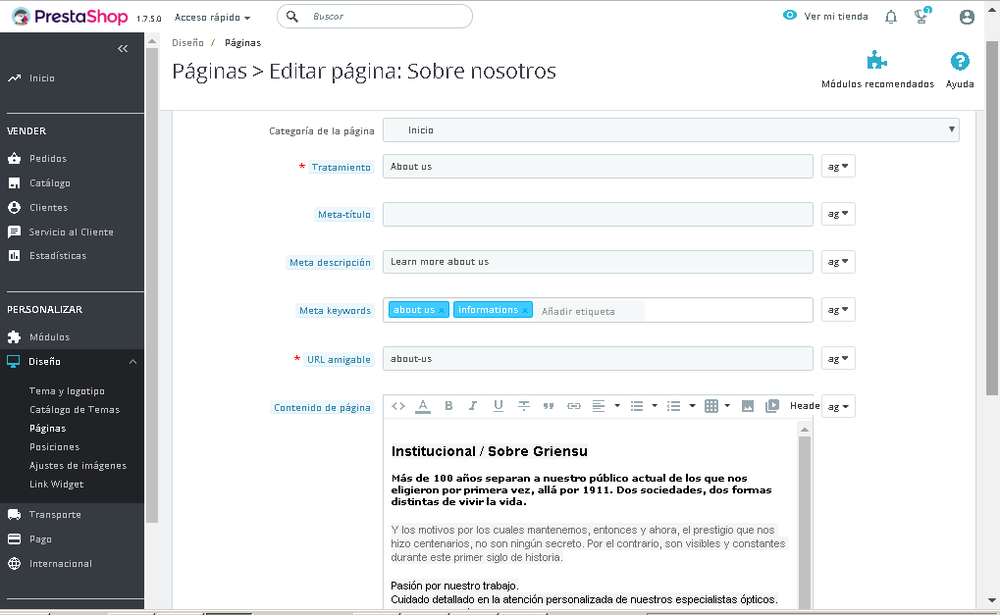Insert media from editor toolbar

[x=772, y=406]
